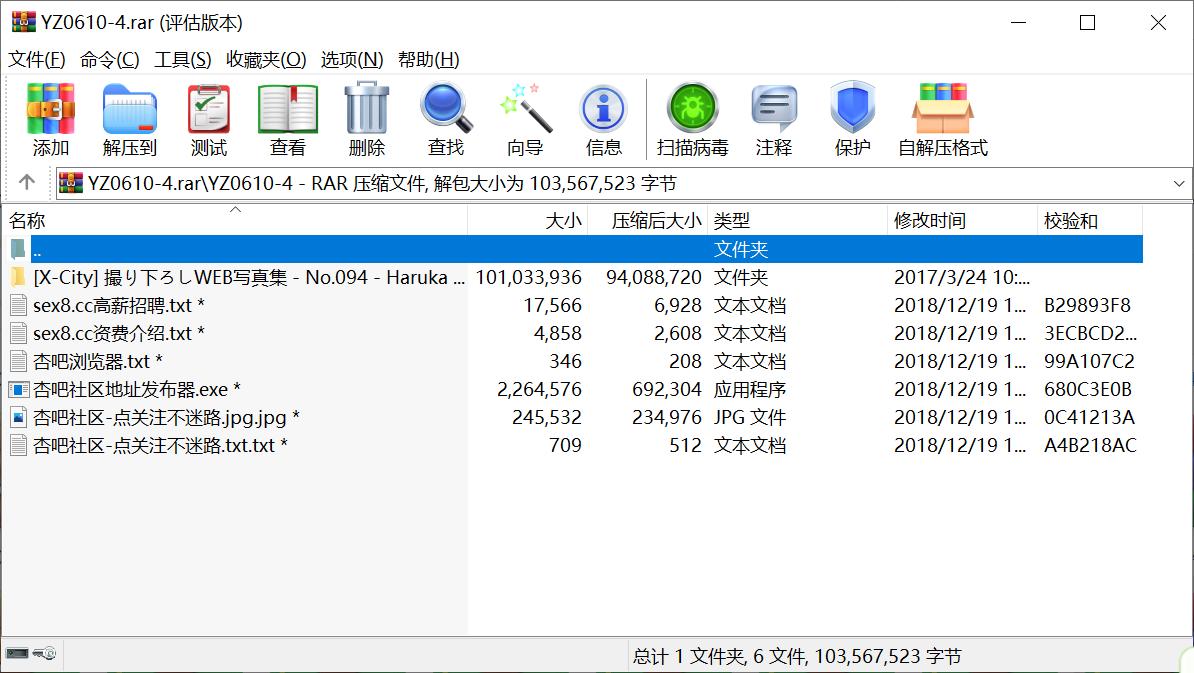Open the 文件(F) menu
The height and width of the screenshot is (673, 1194).
pos(37,59)
